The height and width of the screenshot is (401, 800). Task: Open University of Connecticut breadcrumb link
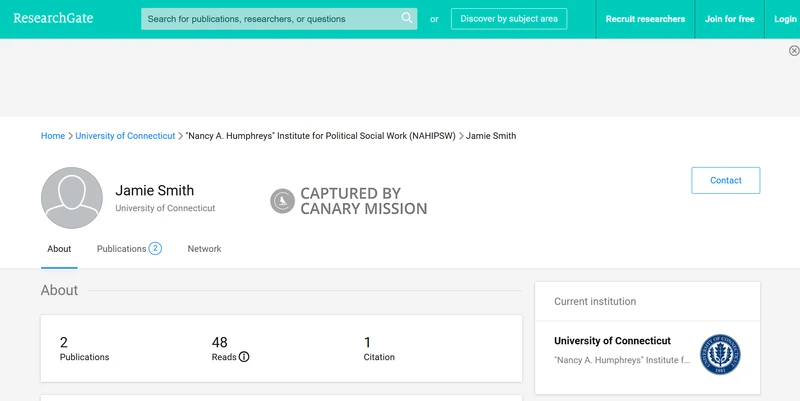(x=125, y=136)
